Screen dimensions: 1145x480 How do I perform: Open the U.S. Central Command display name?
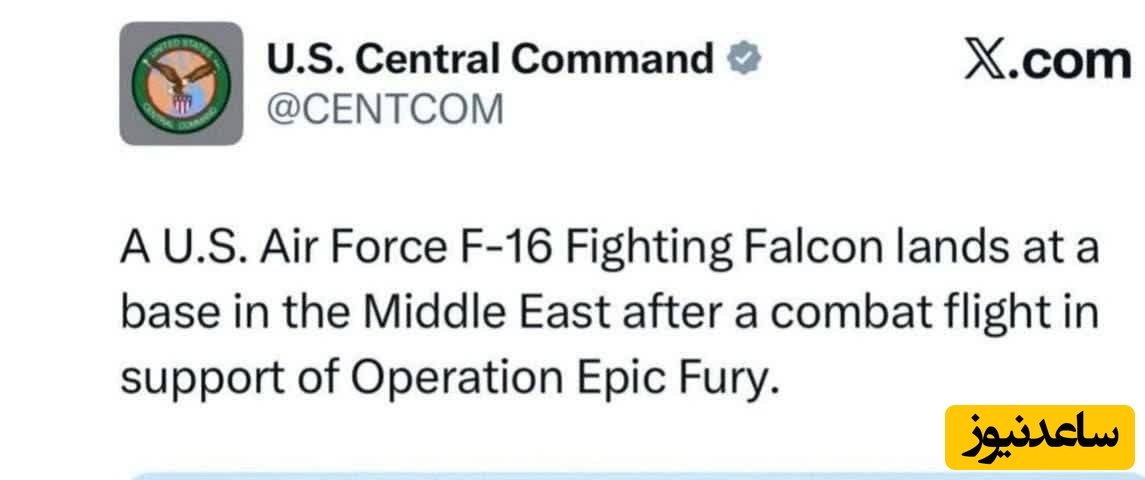(x=490, y=60)
